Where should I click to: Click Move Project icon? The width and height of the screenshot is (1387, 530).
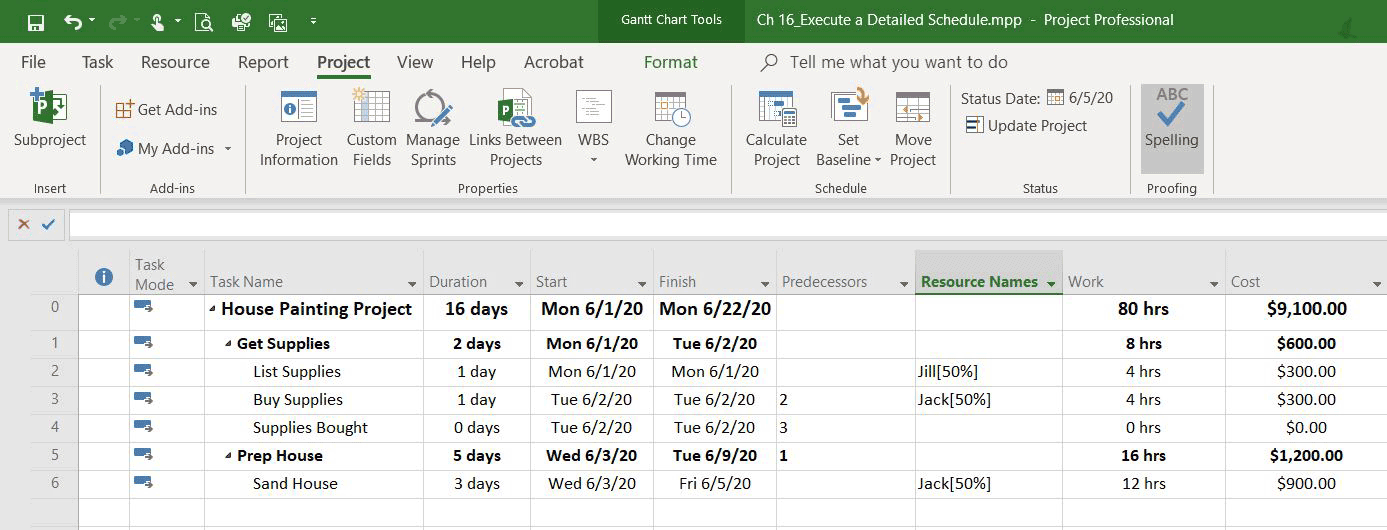point(912,107)
